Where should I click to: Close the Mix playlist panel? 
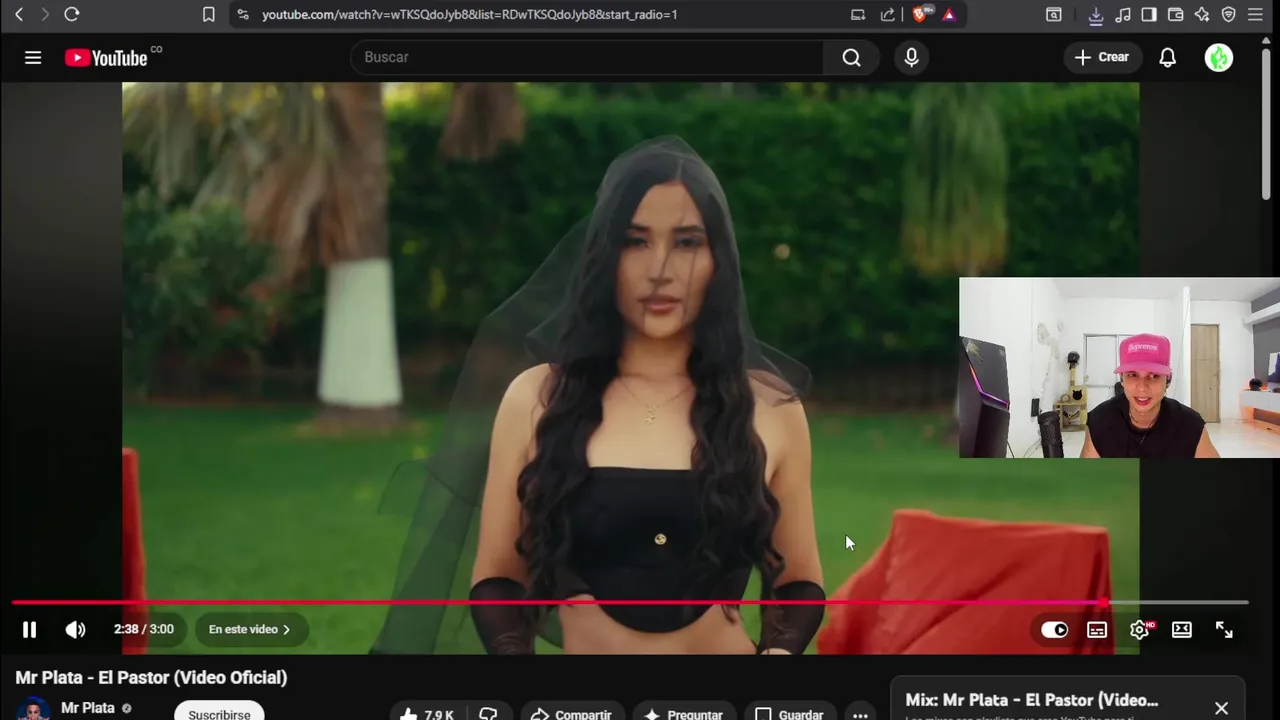point(1221,708)
